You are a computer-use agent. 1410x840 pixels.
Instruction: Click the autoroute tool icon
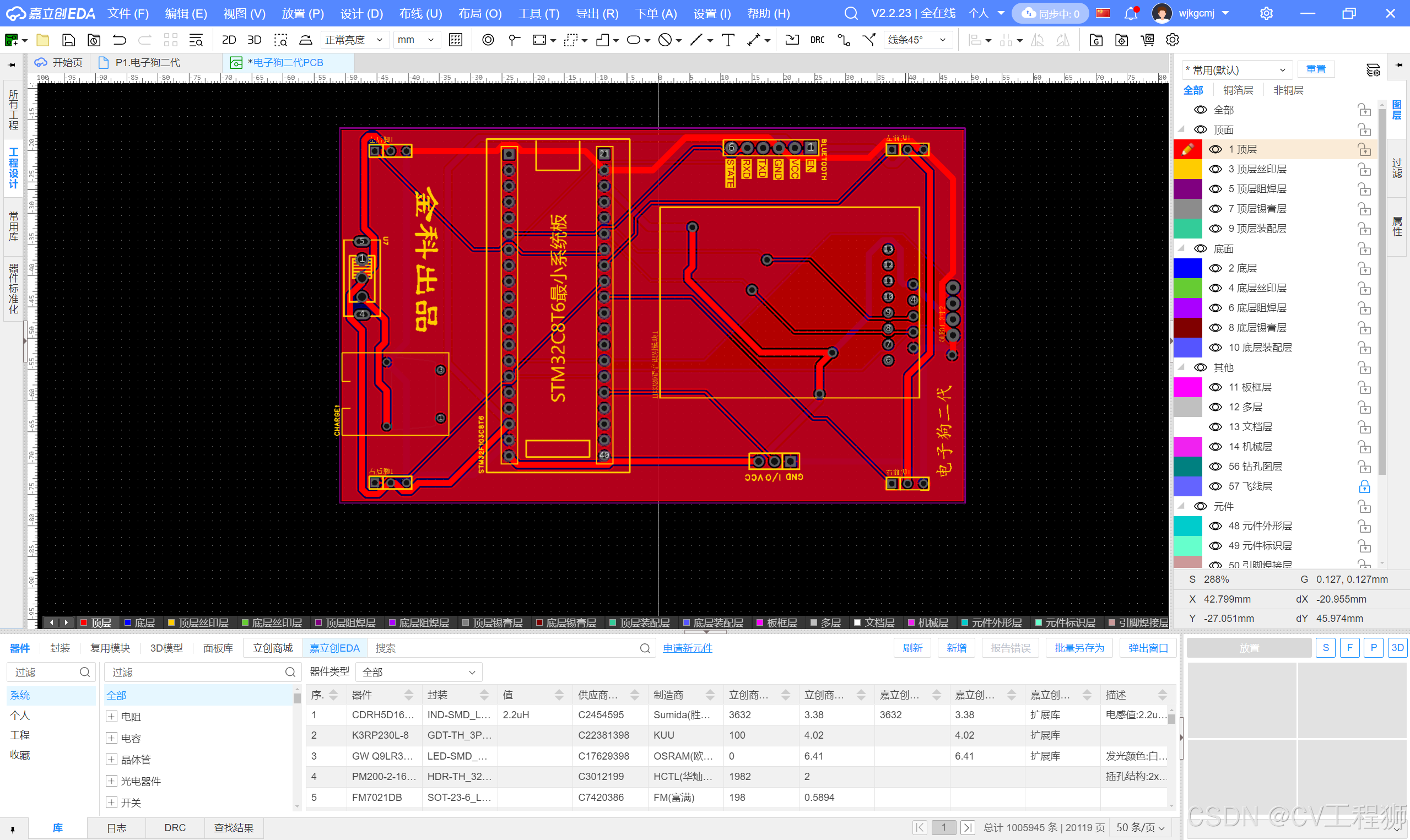(844, 40)
